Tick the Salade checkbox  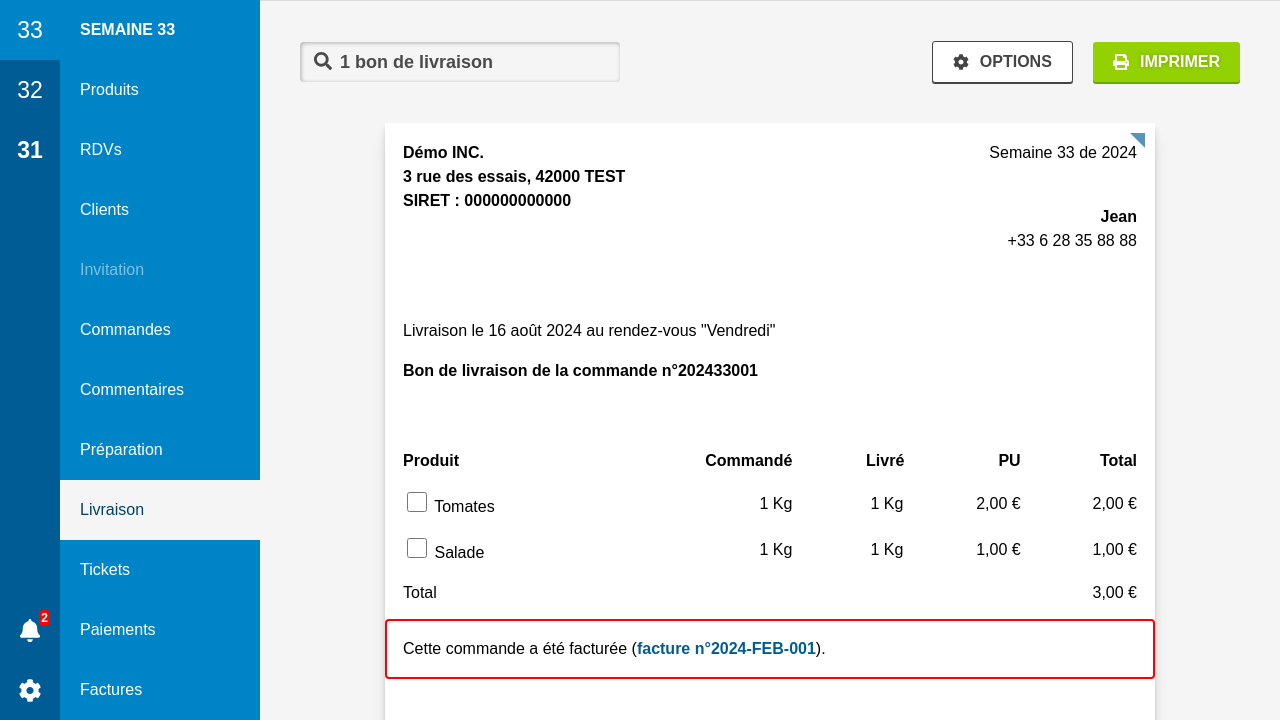coord(417,548)
